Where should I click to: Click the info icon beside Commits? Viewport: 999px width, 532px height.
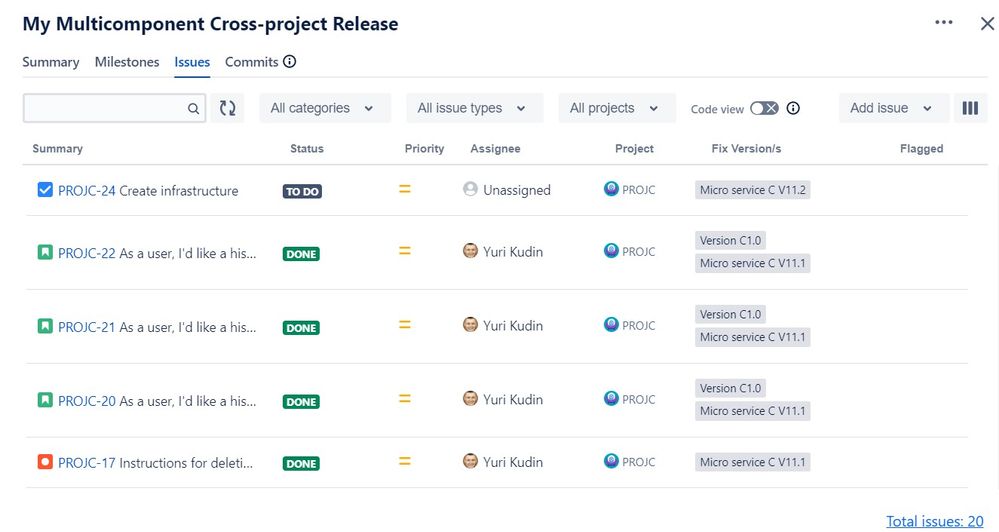(x=289, y=62)
